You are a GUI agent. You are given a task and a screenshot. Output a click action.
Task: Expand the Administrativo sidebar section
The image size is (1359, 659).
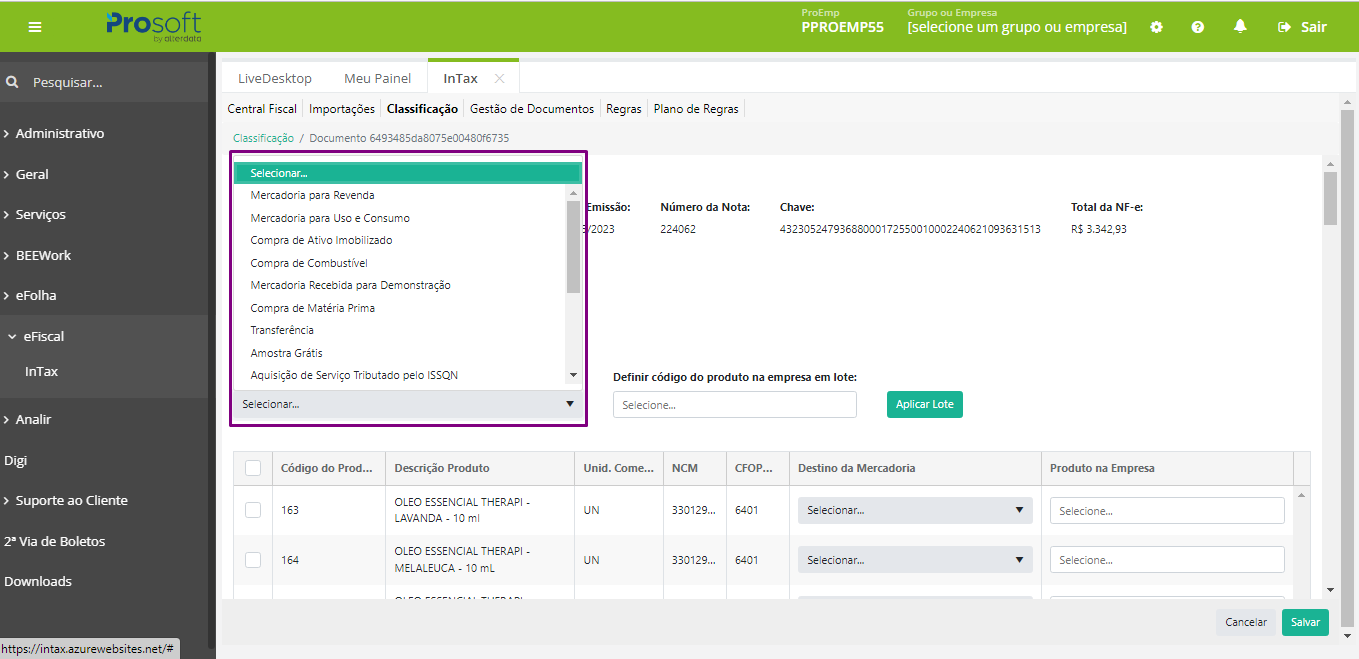[59, 133]
